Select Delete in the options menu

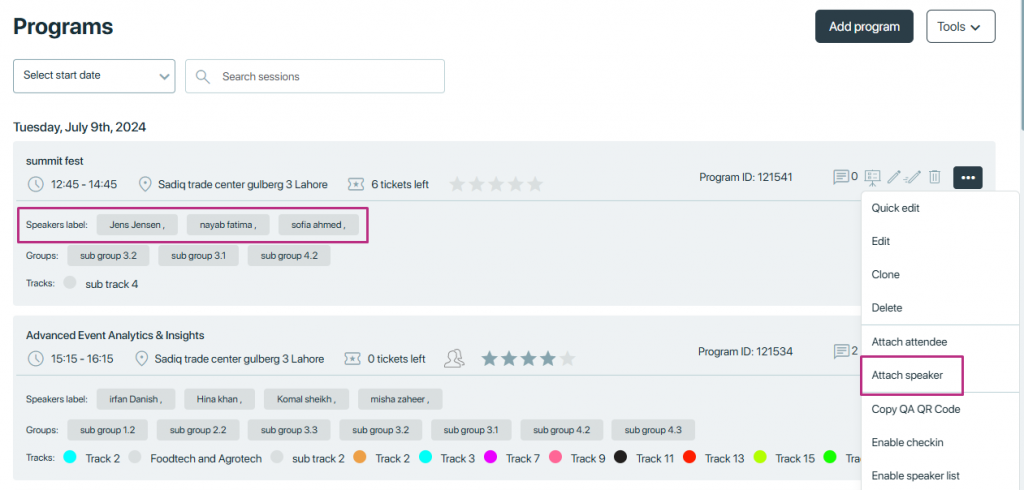coord(887,308)
